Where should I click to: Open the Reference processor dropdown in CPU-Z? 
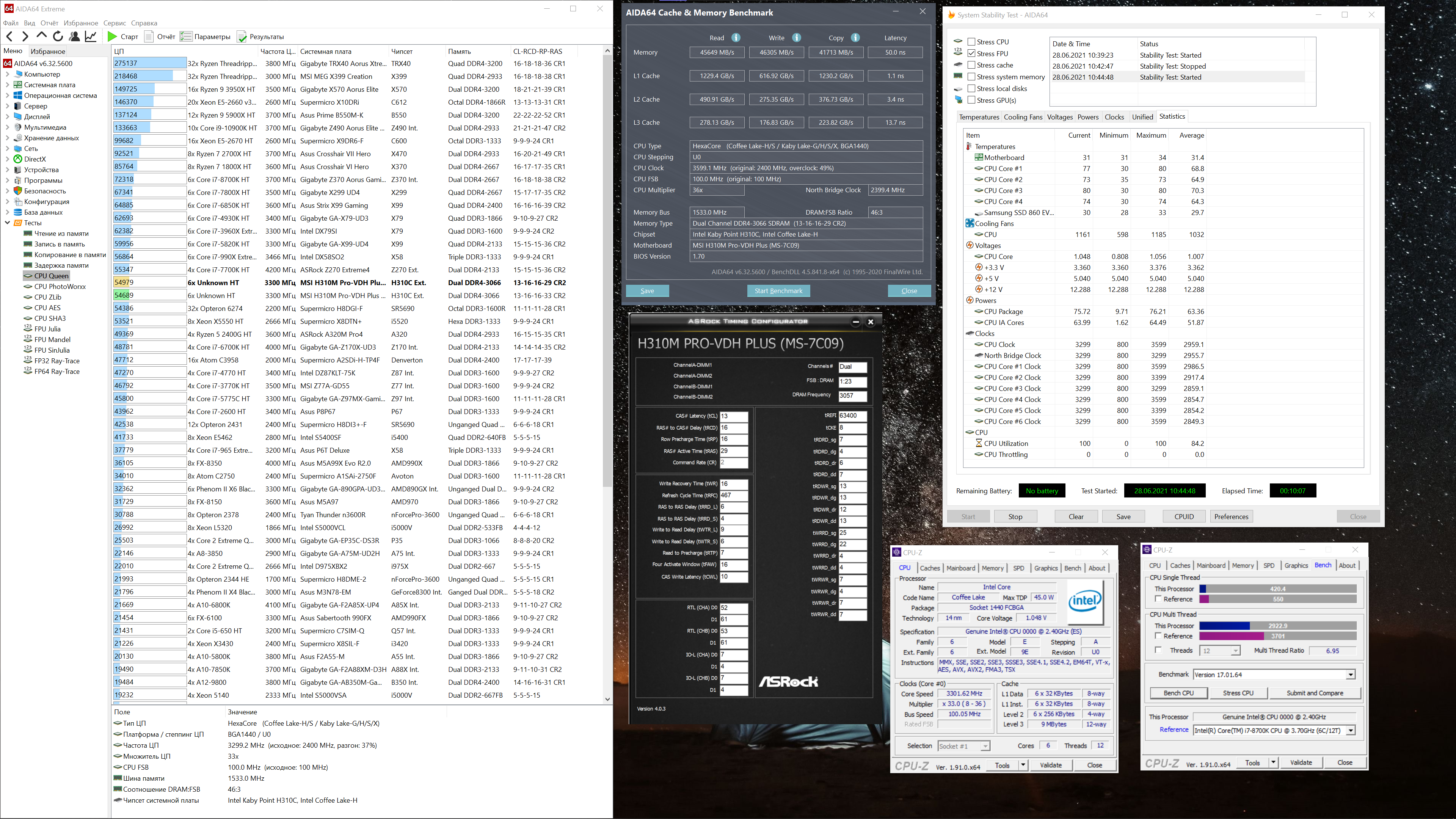1350,731
